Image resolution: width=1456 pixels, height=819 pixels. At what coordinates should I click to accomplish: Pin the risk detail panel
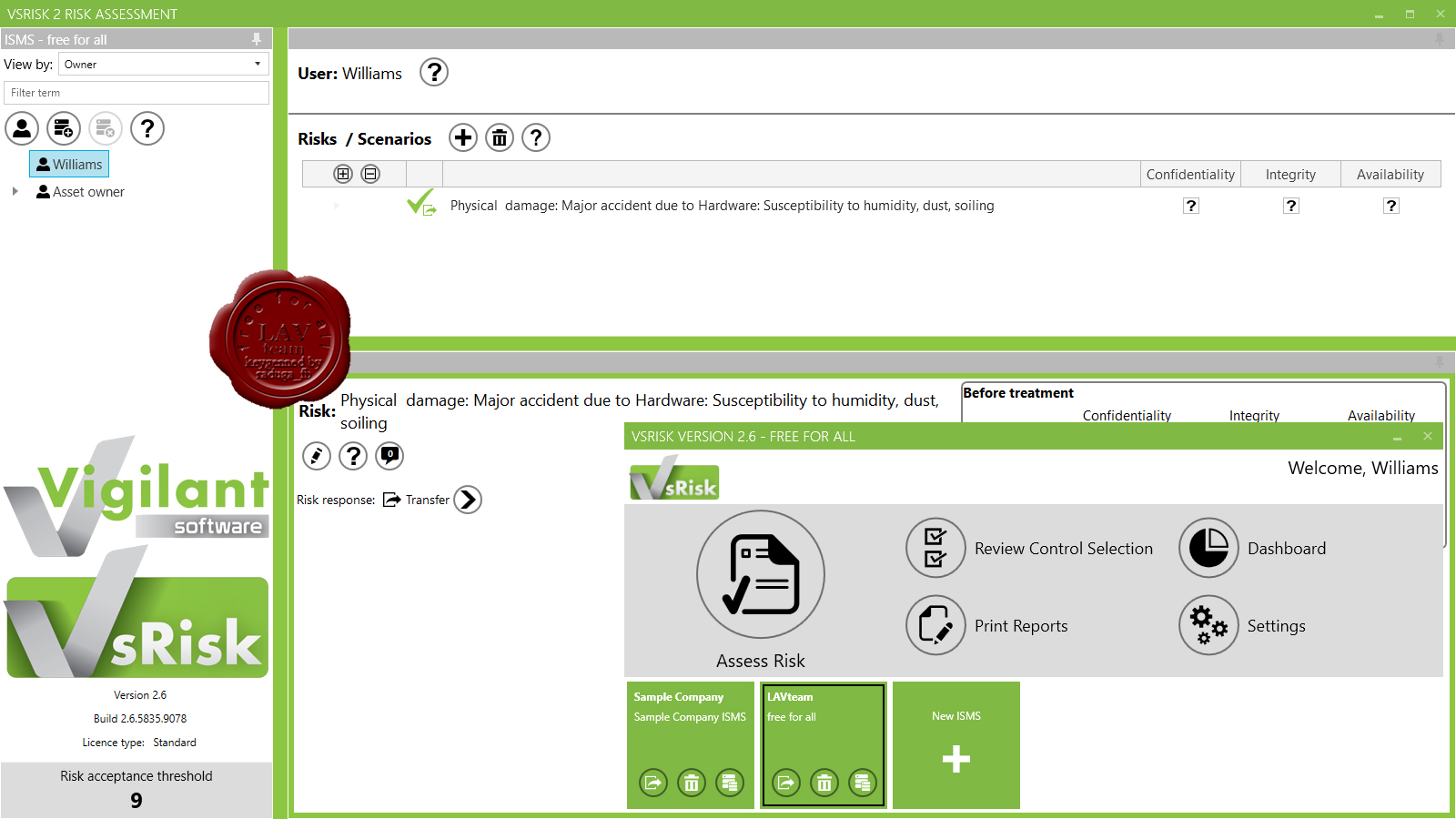1440,362
